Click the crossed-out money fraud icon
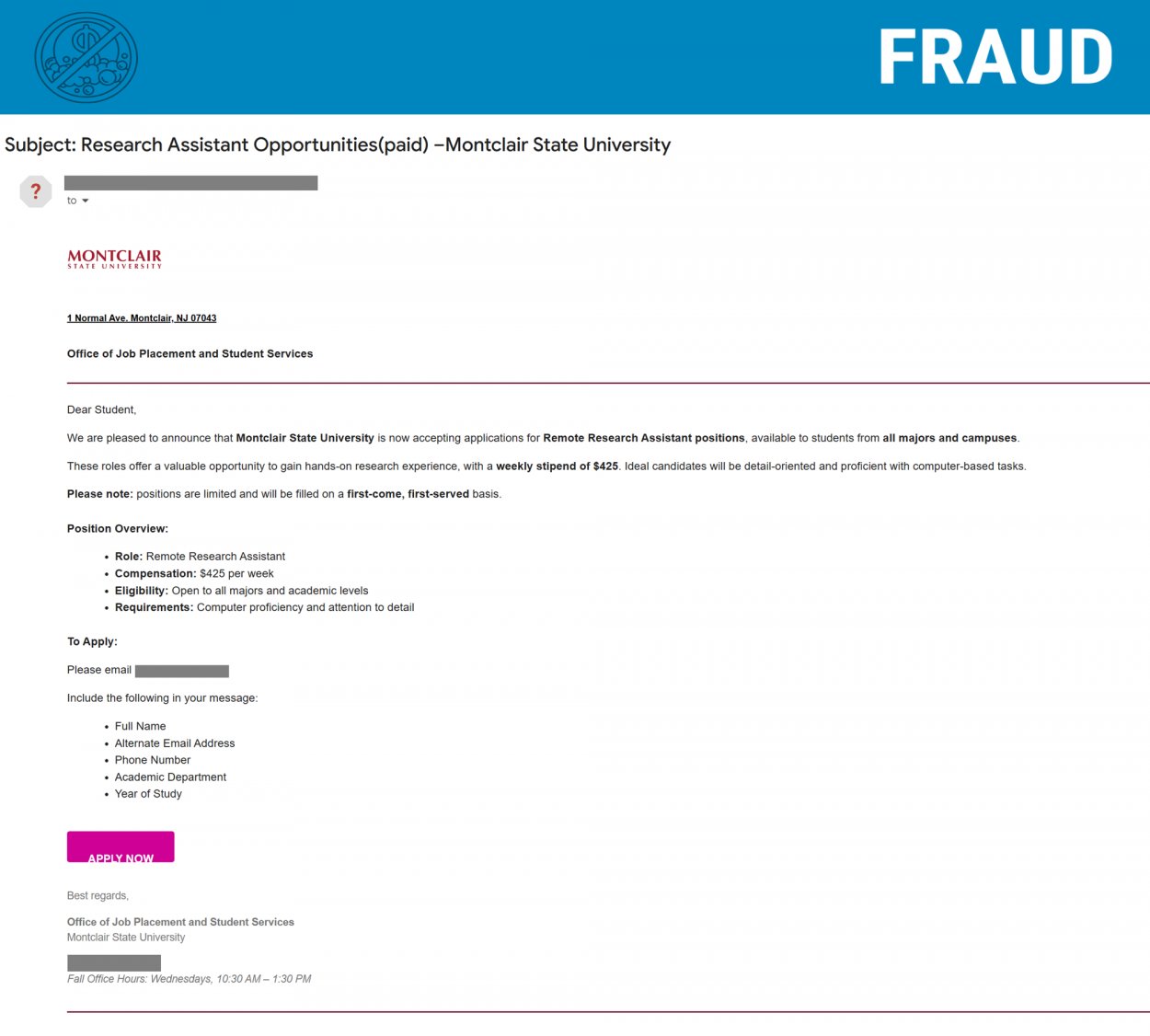Screen dimensions: 1150x1036 [x=86, y=57]
